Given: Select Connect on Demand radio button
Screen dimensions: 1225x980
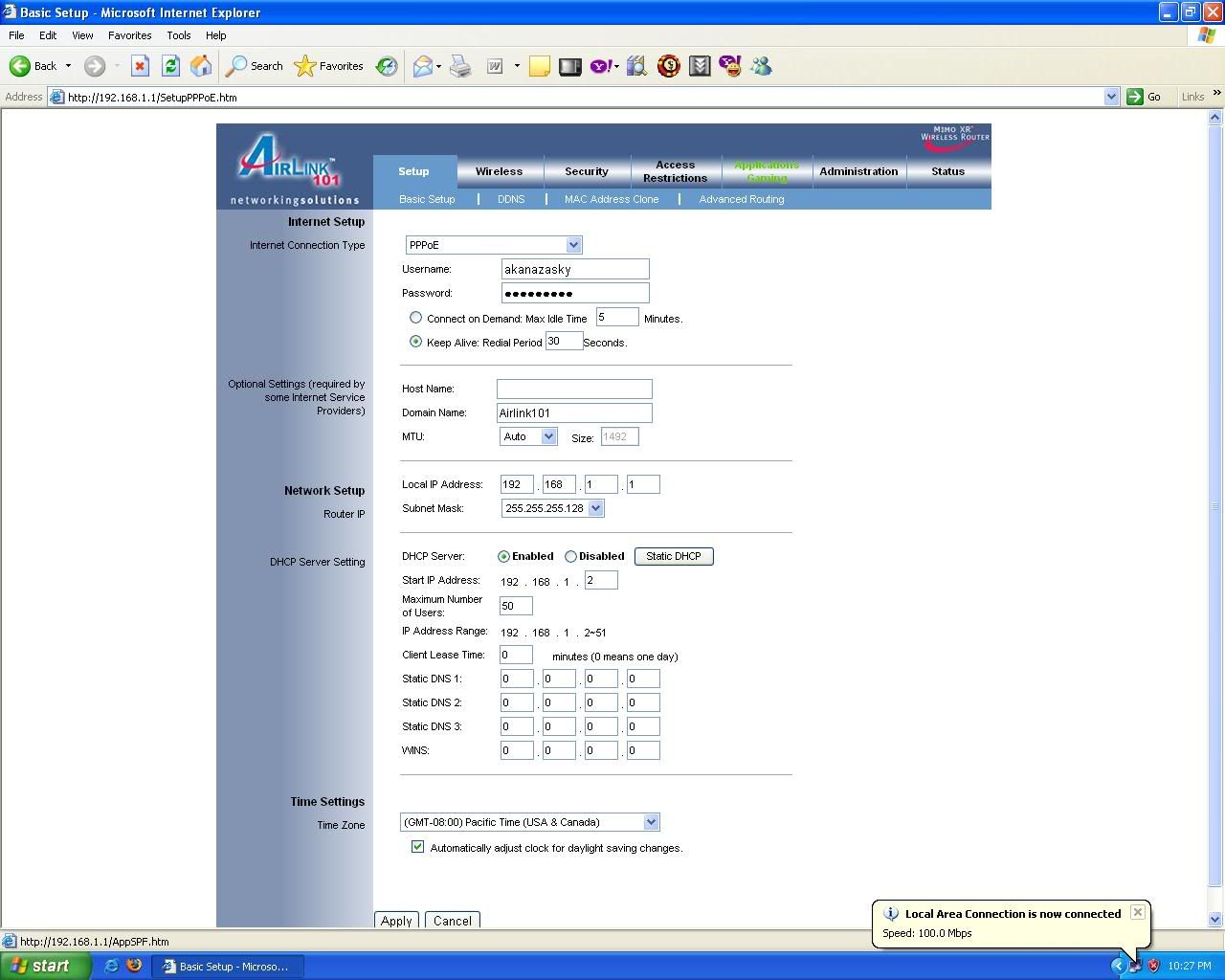Looking at the screenshot, I should pyautogui.click(x=415, y=318).
